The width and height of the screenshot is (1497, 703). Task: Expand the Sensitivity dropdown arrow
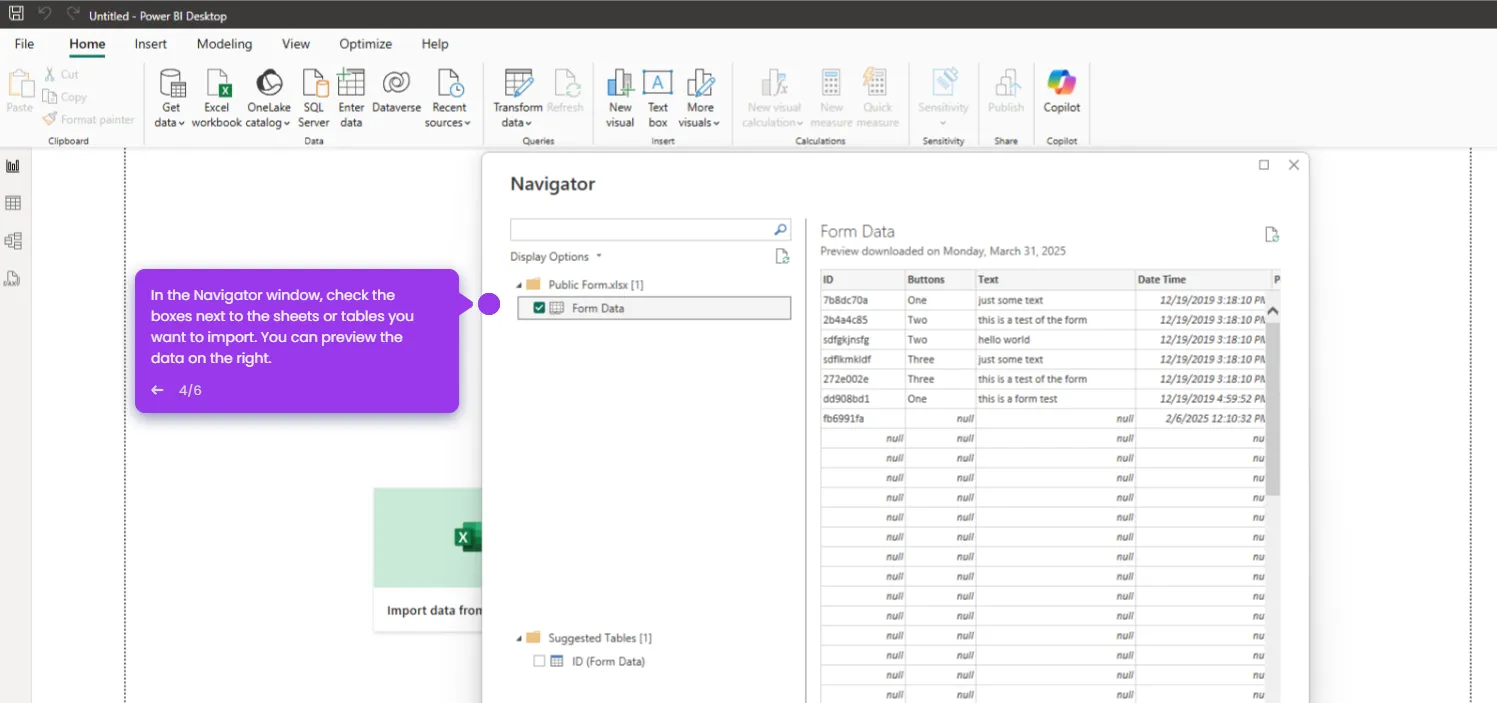point(943,124)
